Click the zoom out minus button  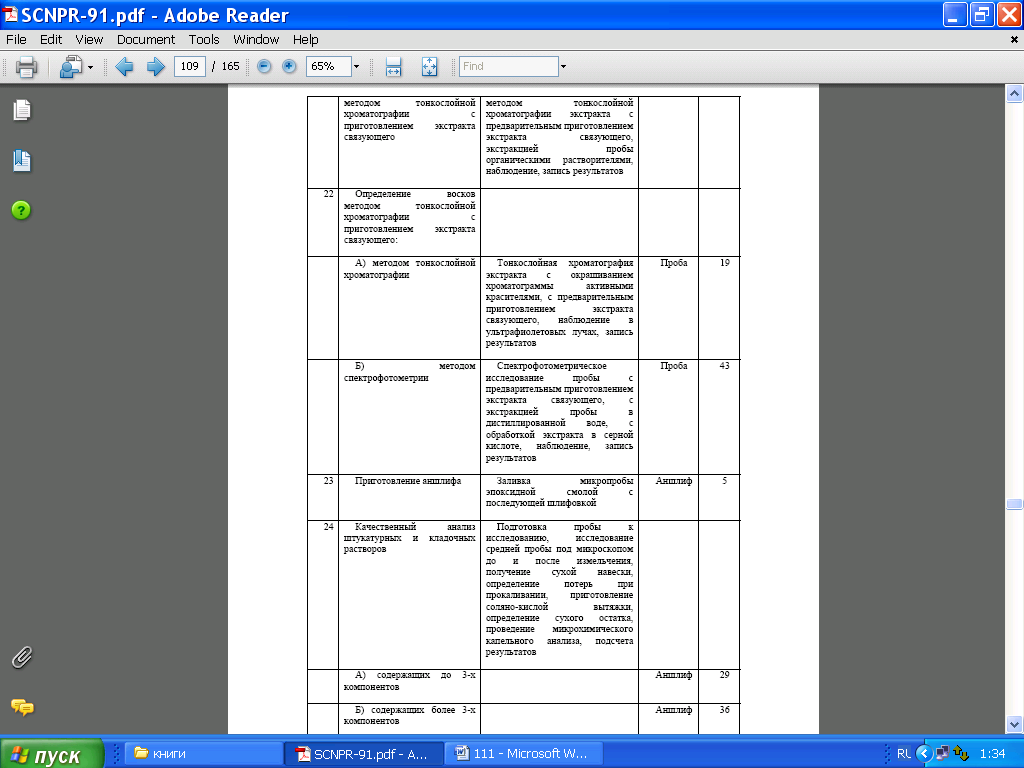tap(264, 67)
